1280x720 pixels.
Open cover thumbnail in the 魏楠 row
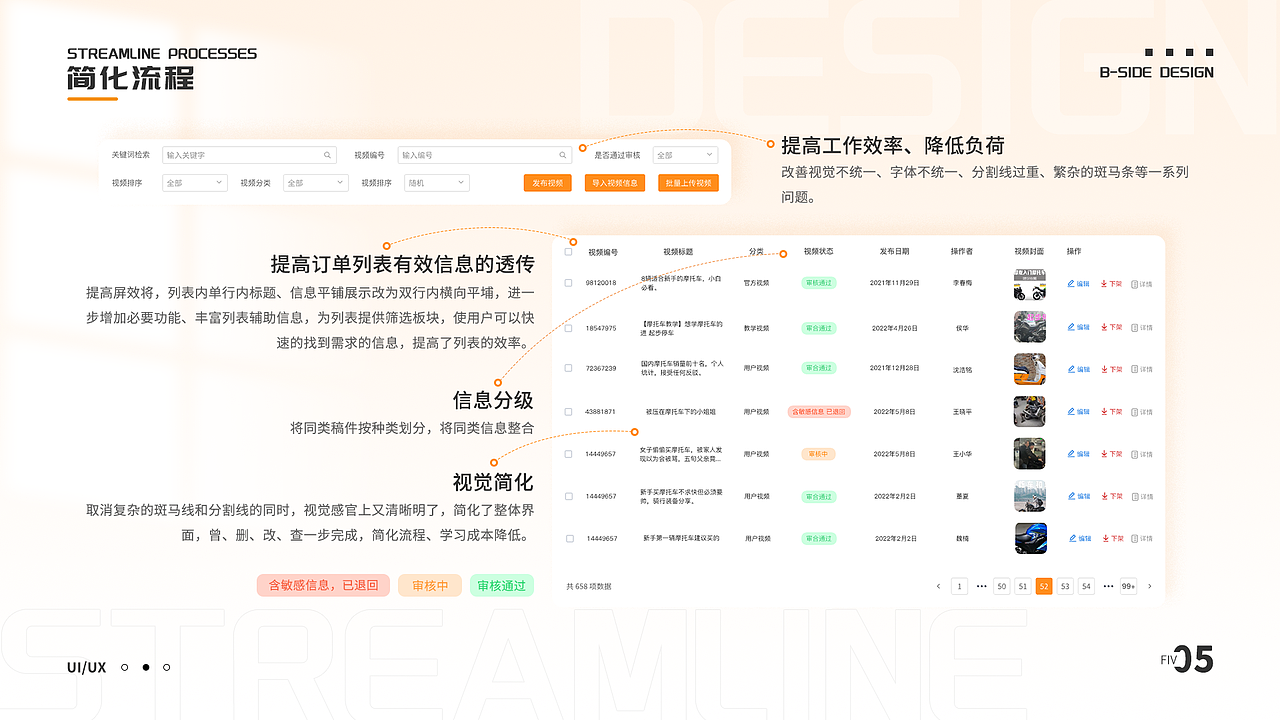pyautogui.click(x=1030, y=538)
